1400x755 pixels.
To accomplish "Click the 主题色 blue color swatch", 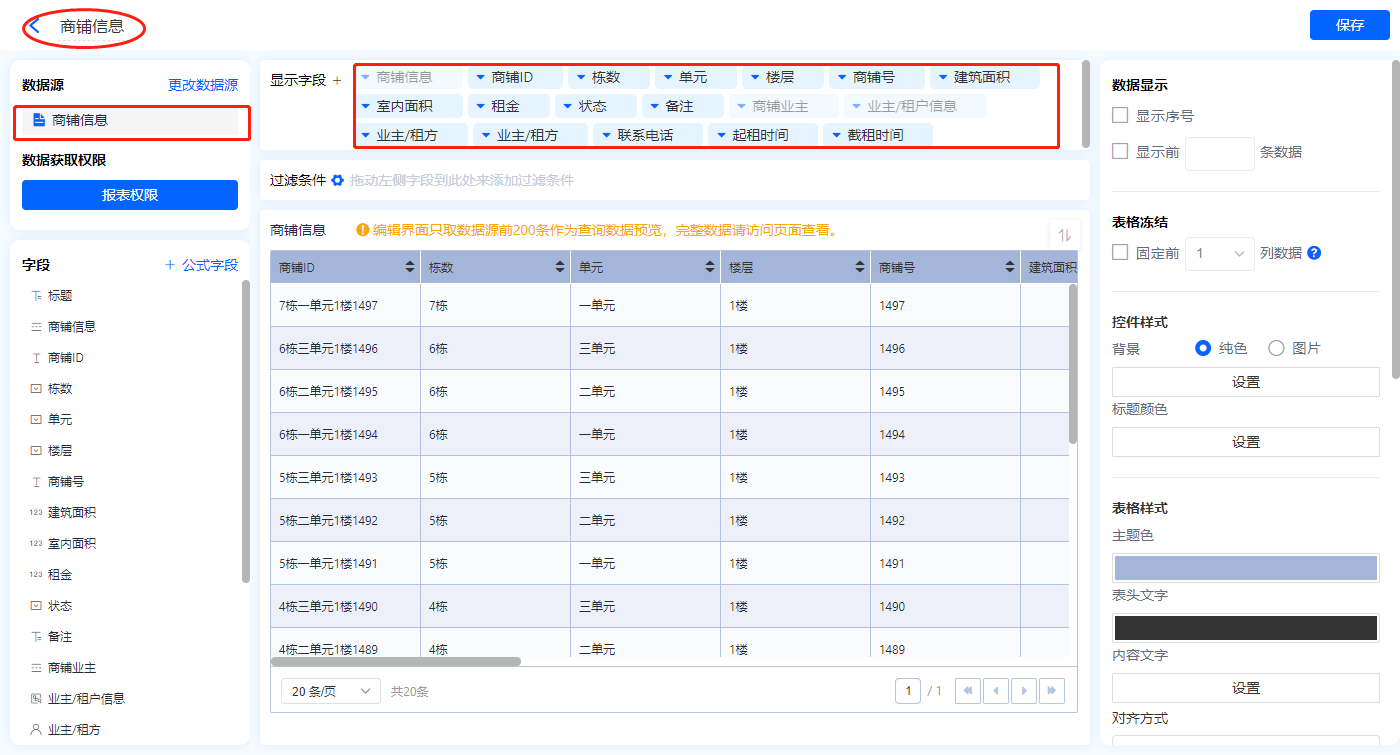I will tap(1245, 568).
